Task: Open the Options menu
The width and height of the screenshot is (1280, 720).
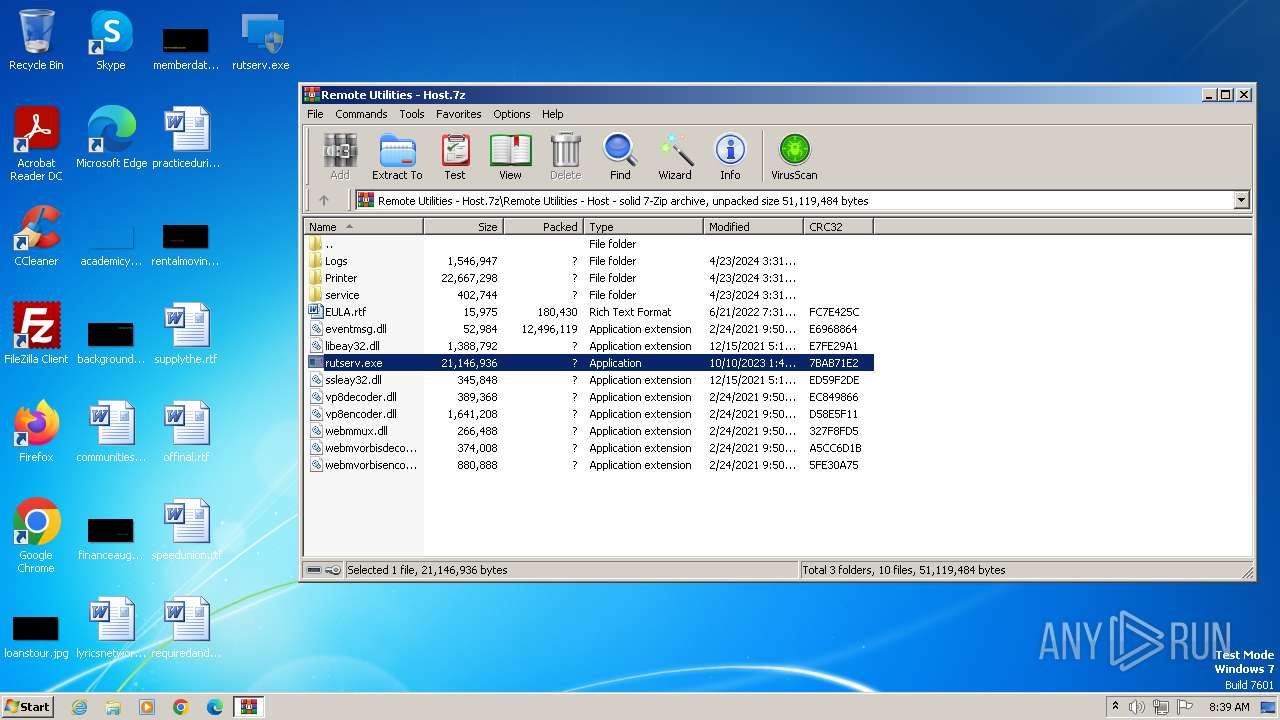Action: click(512, 114)
